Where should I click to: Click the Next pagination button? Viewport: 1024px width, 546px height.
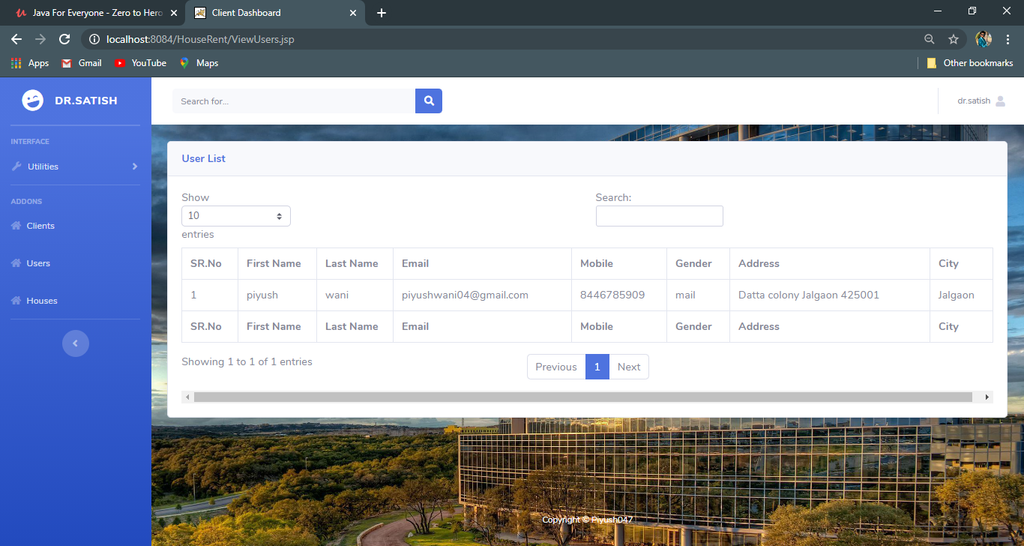point(629,367)
